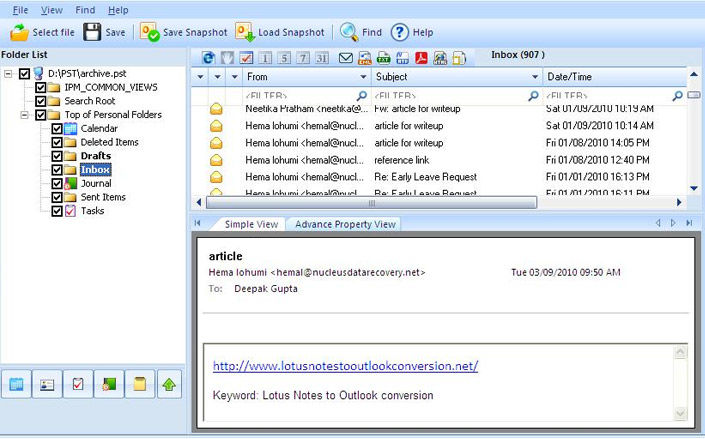
Task: Click the 31-day view toolbar icon
Action: (x=322, y=58)
